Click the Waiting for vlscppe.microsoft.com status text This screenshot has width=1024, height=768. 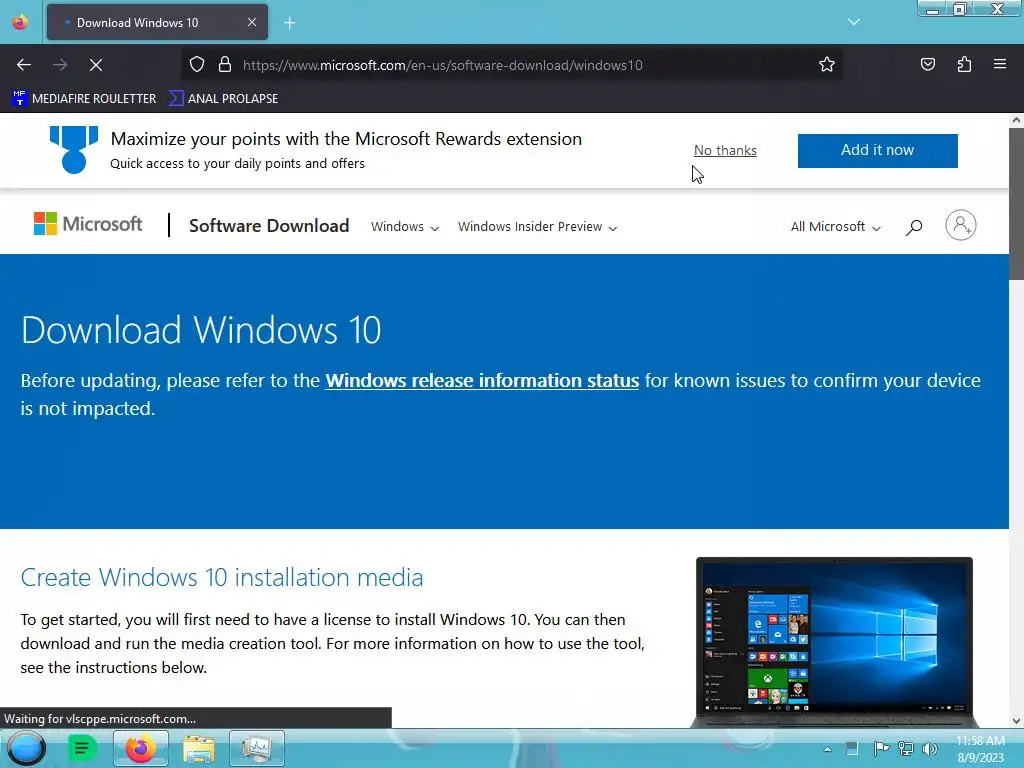100,718
